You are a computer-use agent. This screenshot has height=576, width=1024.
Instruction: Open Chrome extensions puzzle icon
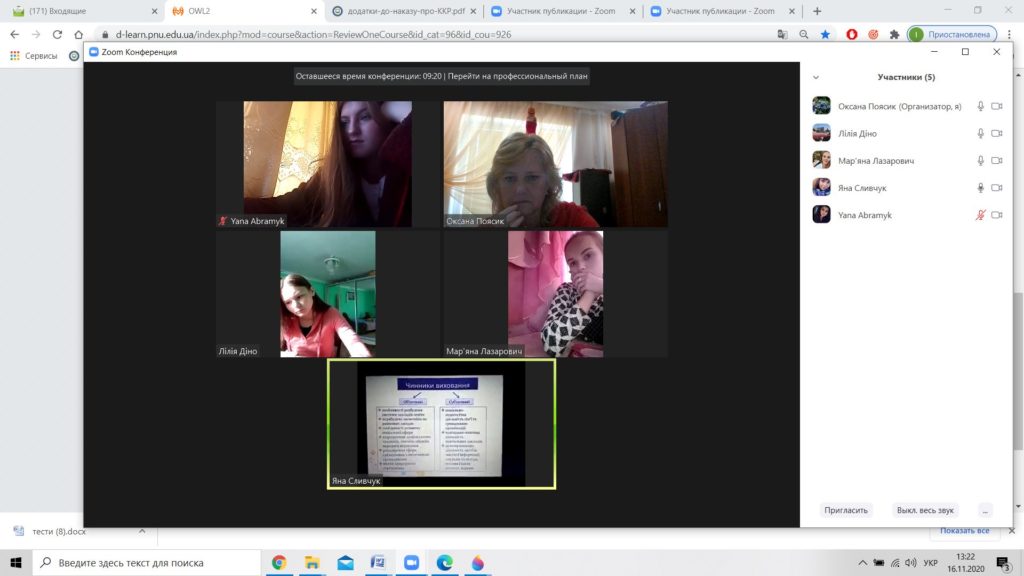[x=894, y=34]
